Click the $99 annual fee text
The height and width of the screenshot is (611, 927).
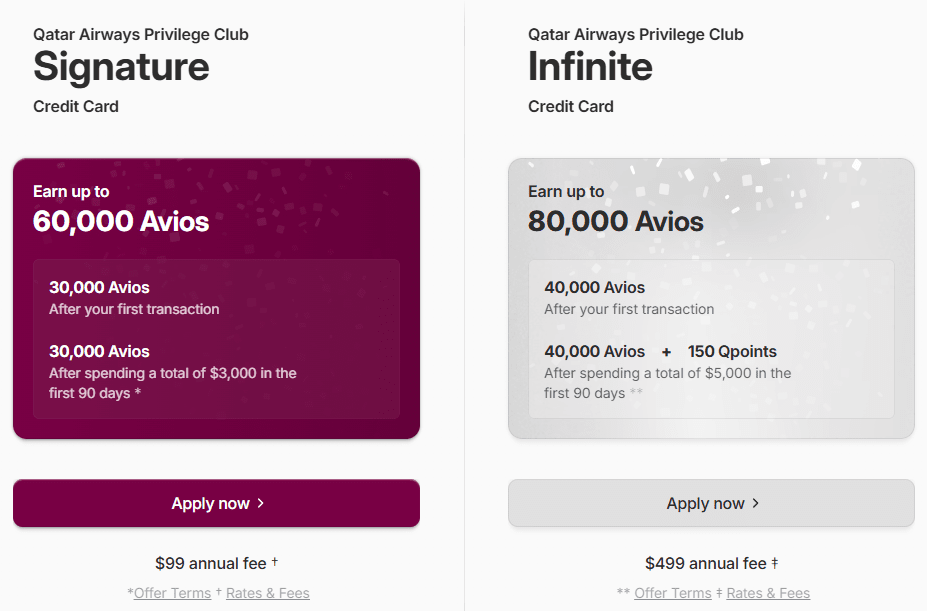tap(211, 563)
